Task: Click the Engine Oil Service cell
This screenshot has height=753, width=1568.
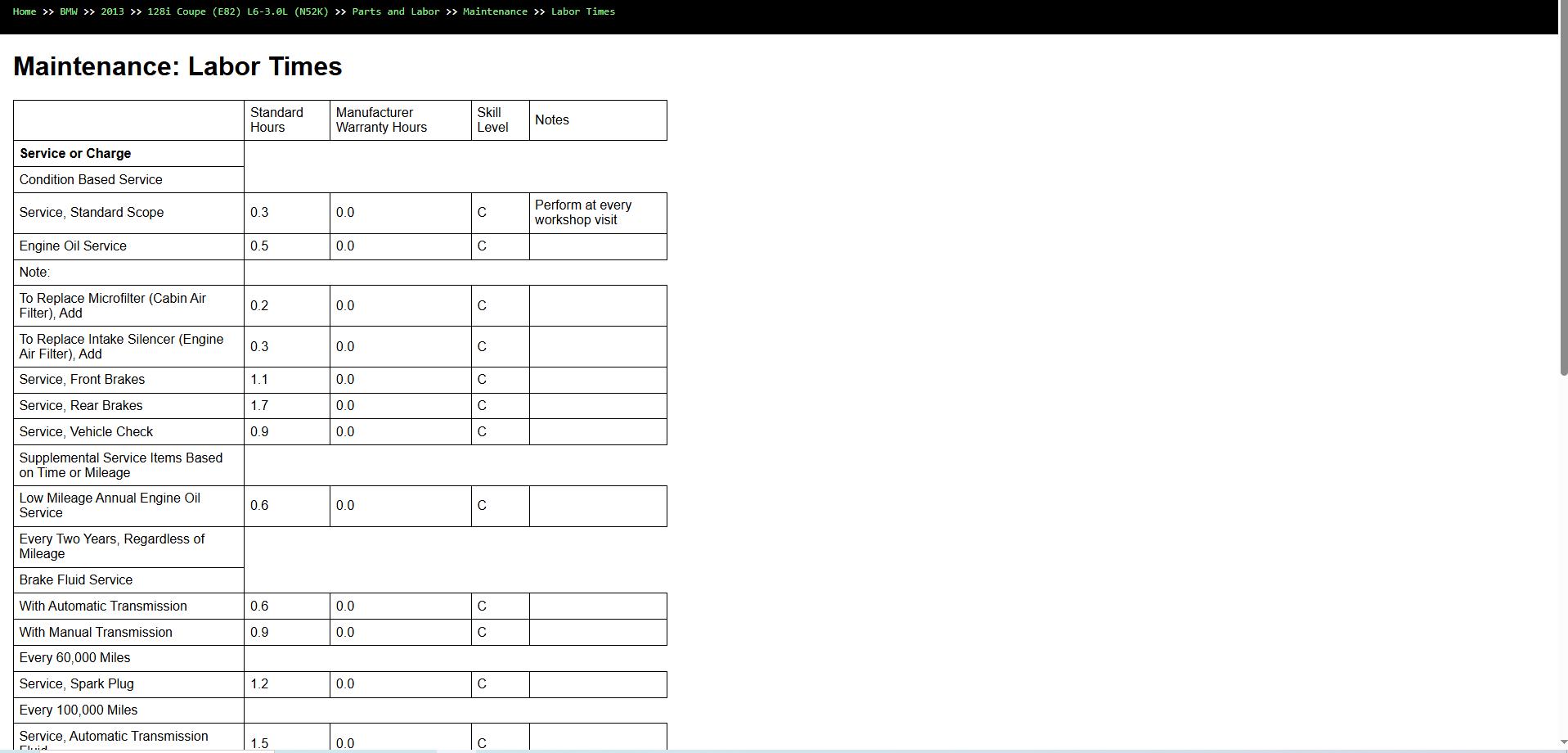Action: pyautogui.click(x=128, y=246)
